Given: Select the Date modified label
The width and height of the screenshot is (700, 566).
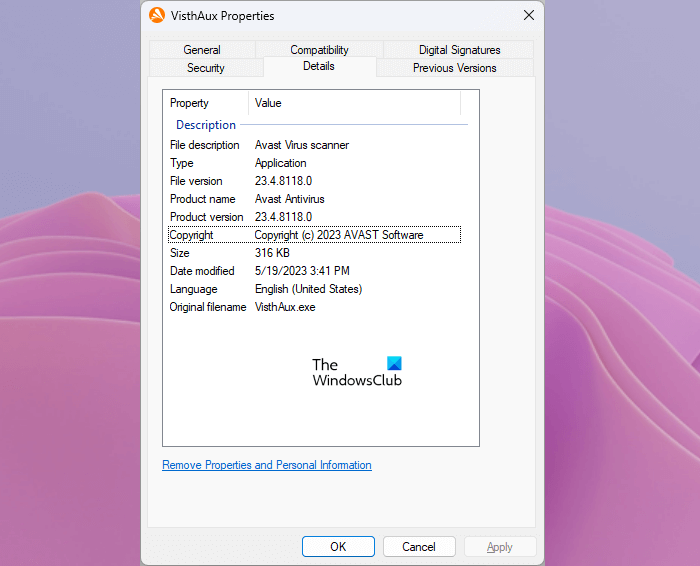Looking at the screenshot, I should [202, 271].
